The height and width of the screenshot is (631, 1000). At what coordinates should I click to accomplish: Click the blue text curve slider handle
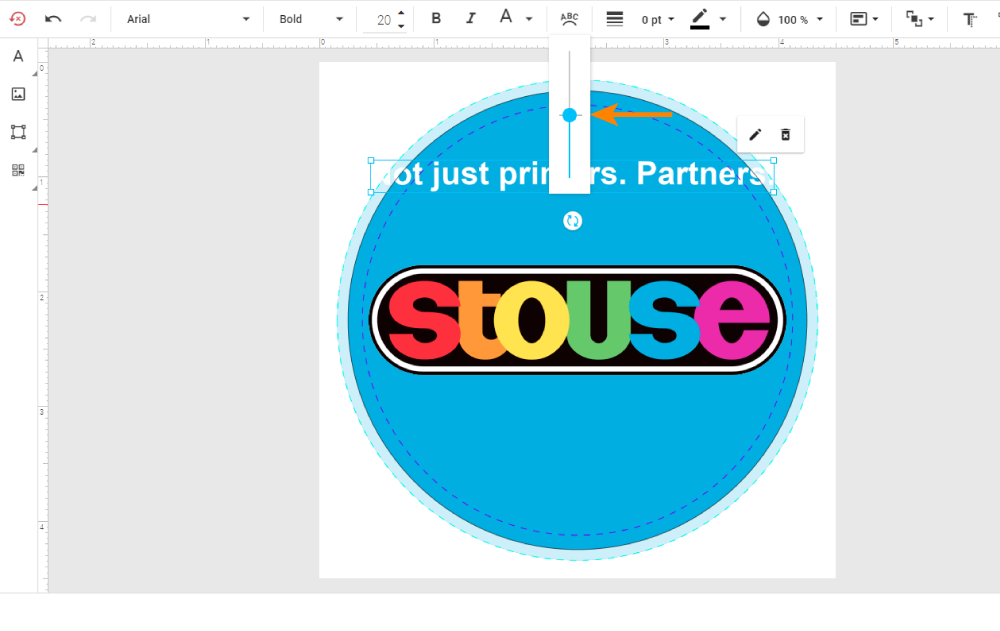(x=569, y=115)
